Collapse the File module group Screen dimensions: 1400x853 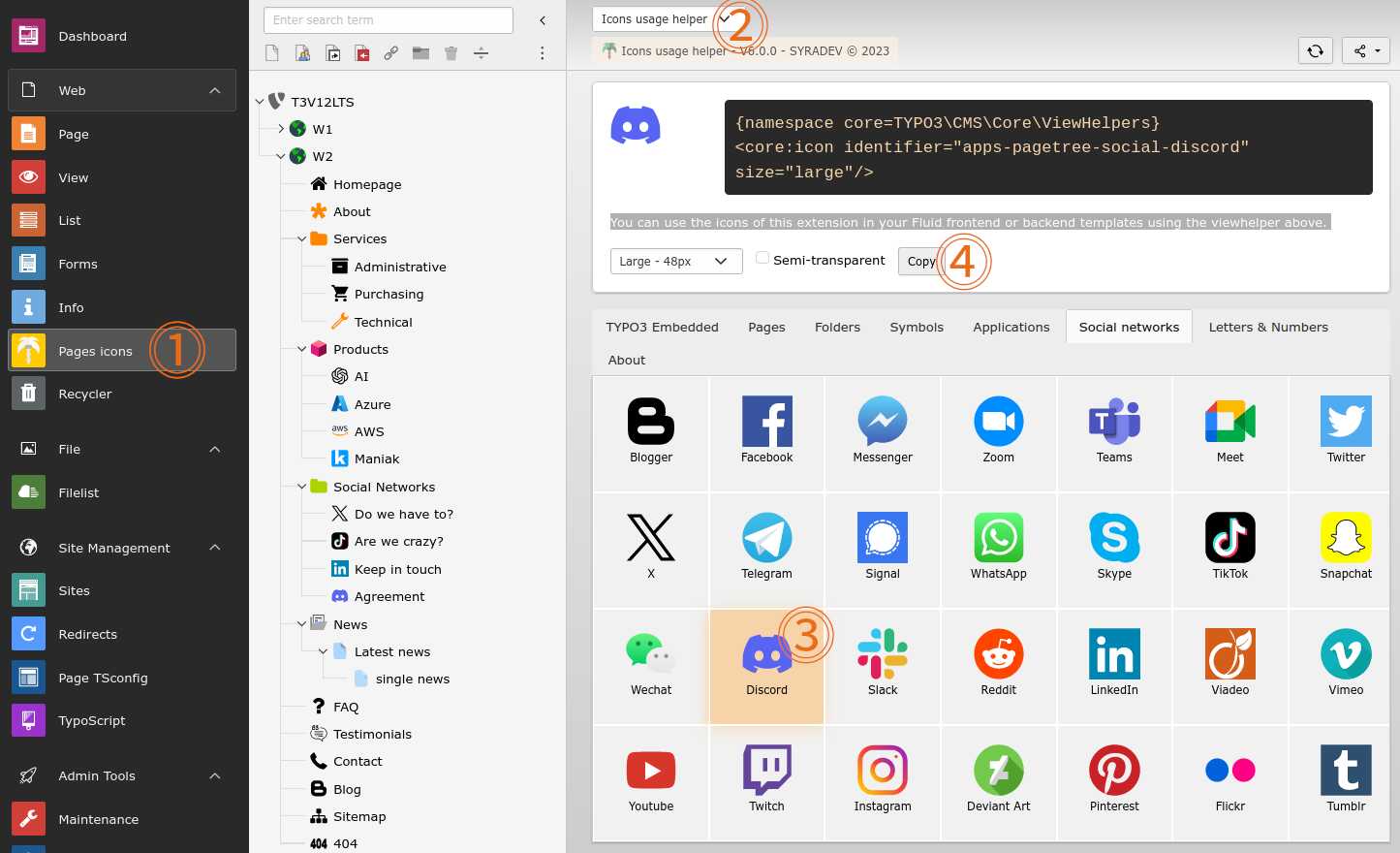[x=215, y=449]
